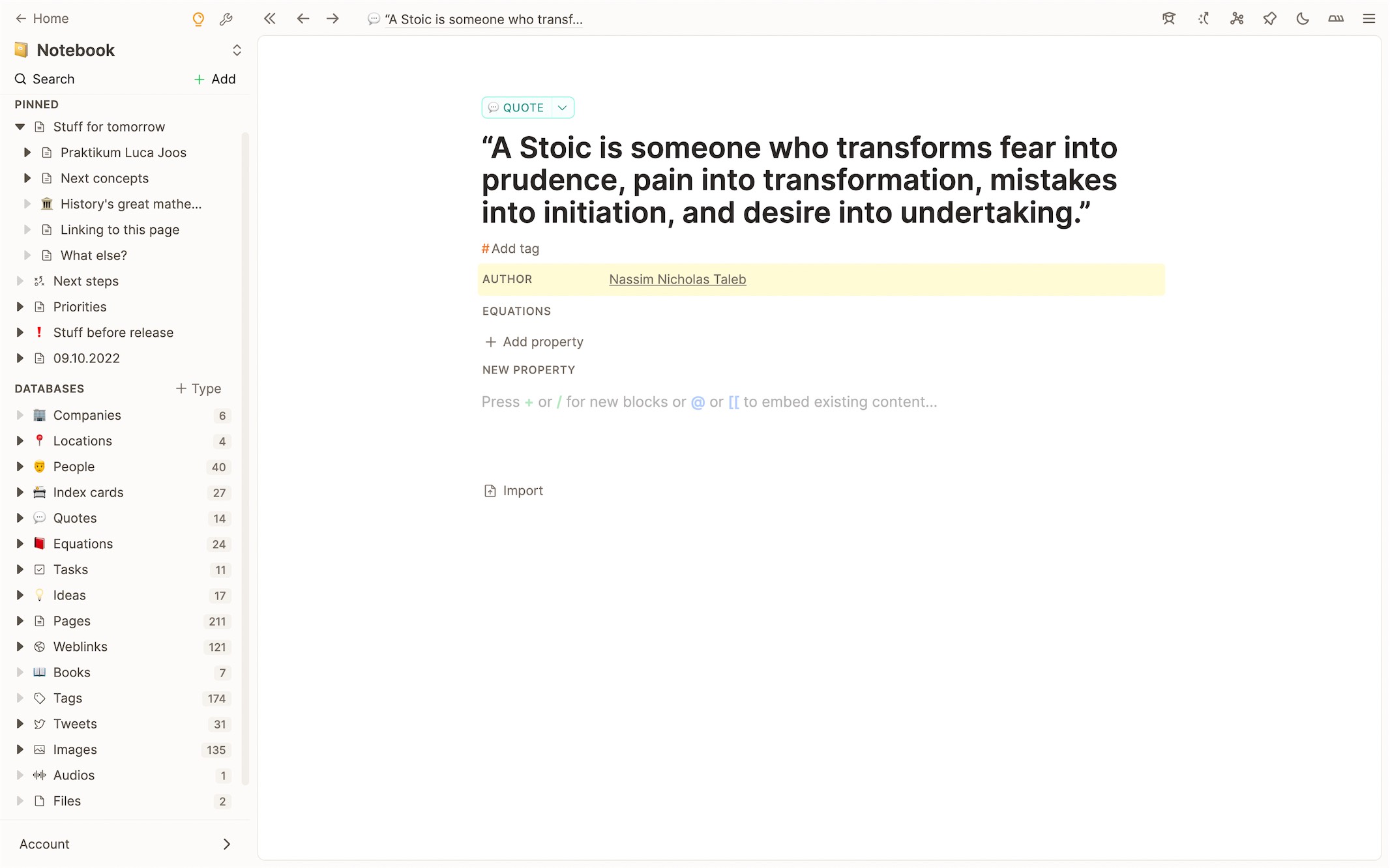Click the scissors icon in toolbar
The height and width of the screenshot is (868, 1390).
(x=1238, y=19)
